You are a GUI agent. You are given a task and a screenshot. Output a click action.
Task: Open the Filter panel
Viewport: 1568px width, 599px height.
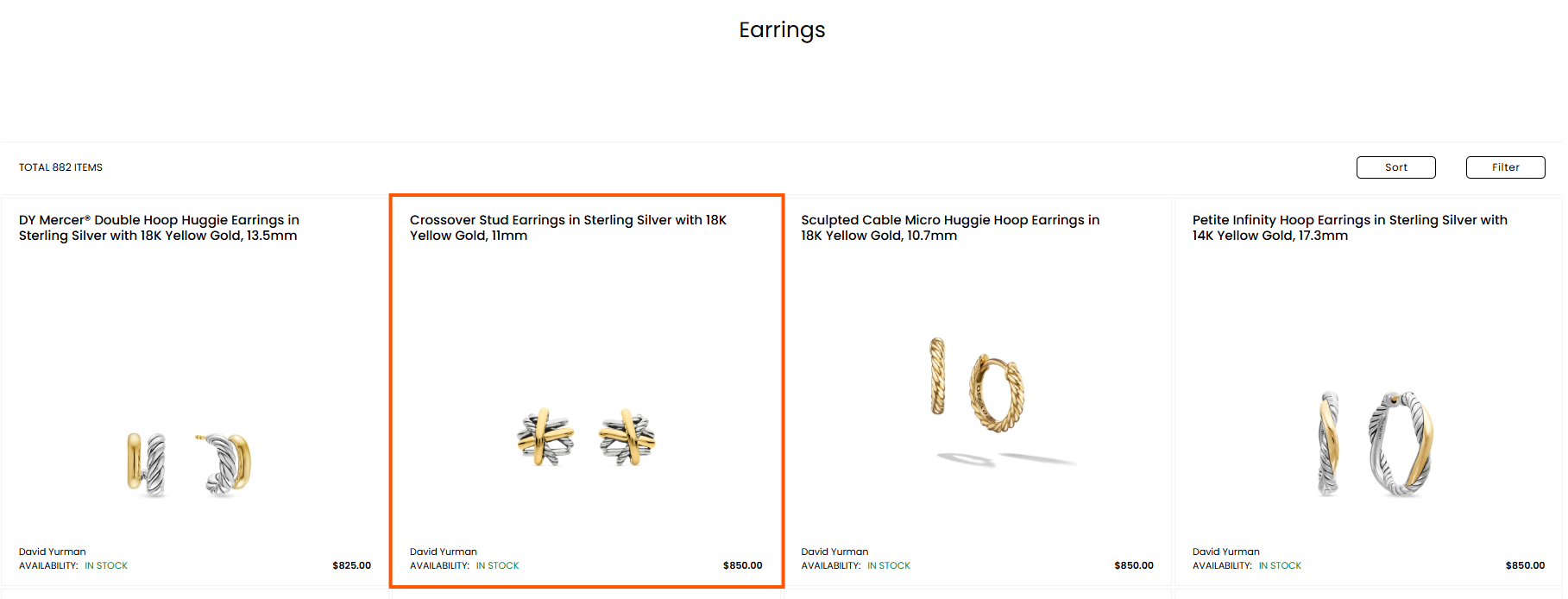(1505, 167)
